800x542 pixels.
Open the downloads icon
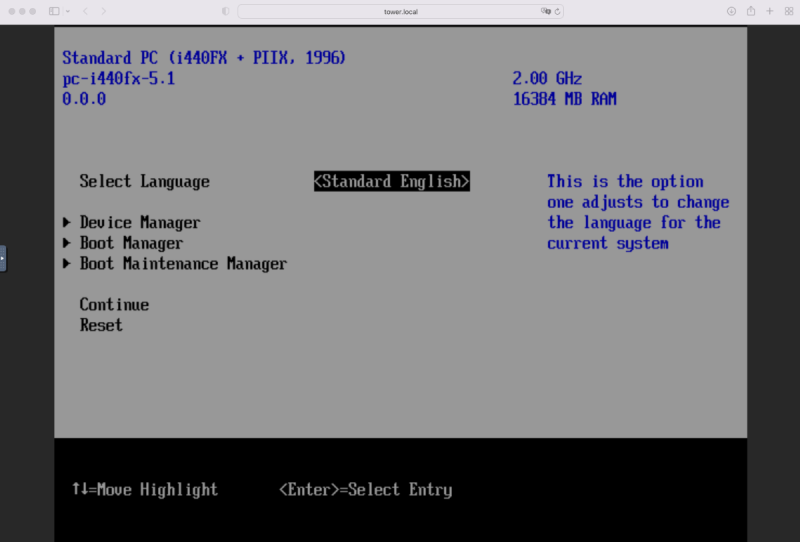731,11
